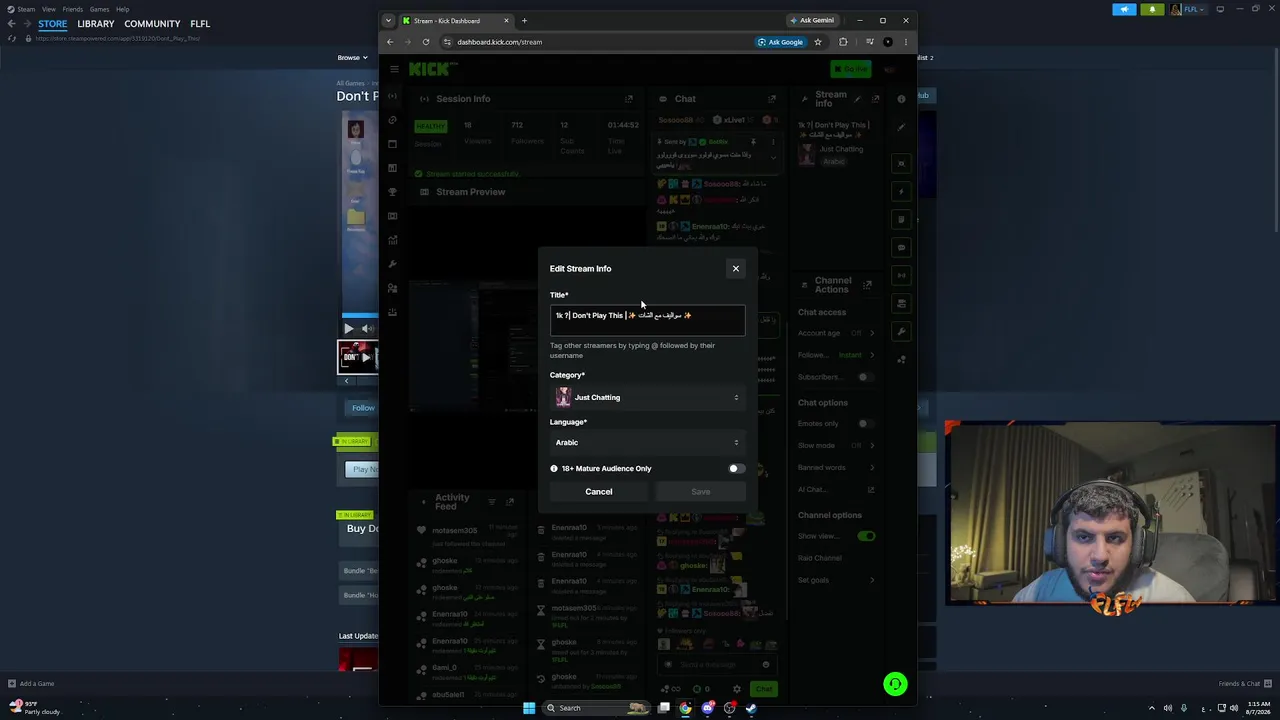
Task: Click the Cancel button in dialog
Action: [x=599, y=491]
